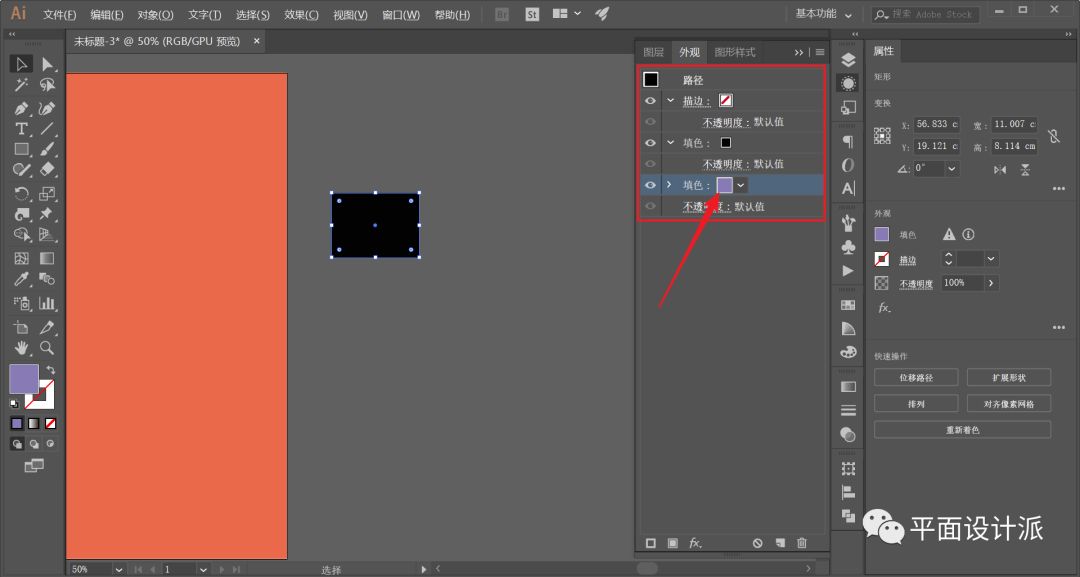
Task: Open the dropdown beside purple fill swatch
Action: tap(741, 185)
